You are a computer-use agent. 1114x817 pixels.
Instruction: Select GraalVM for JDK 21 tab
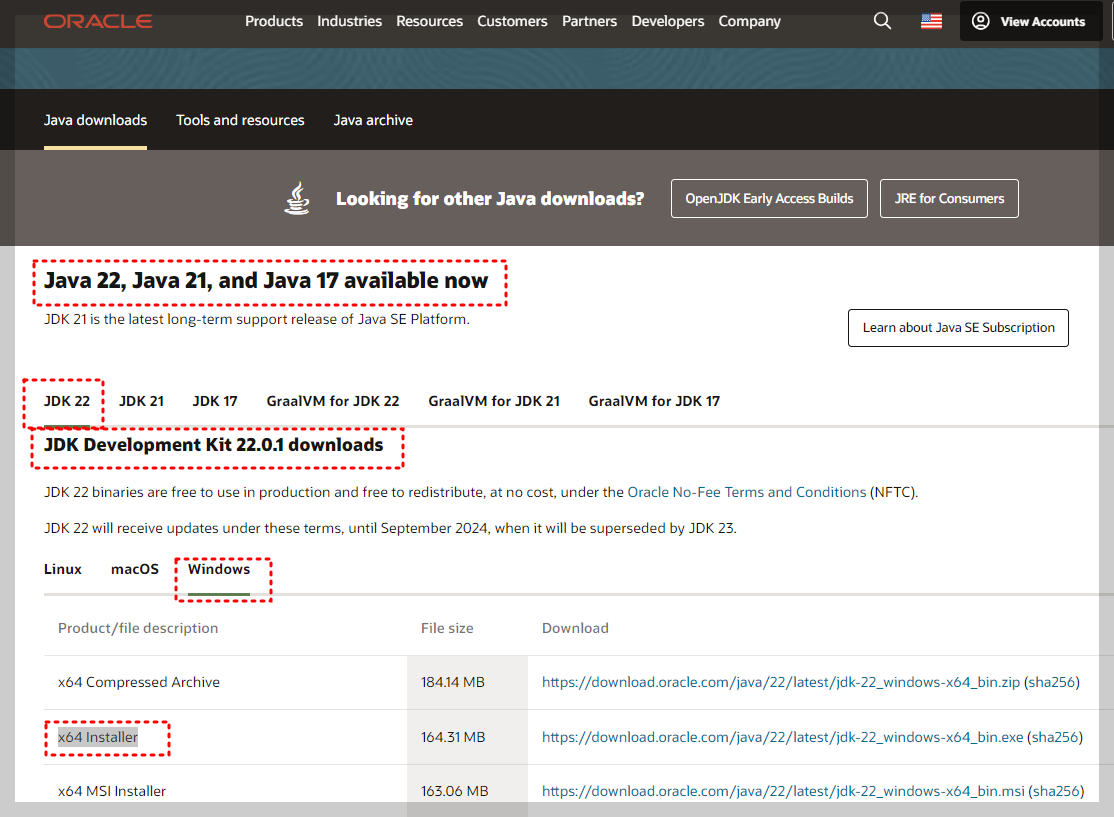pos(494,401)
